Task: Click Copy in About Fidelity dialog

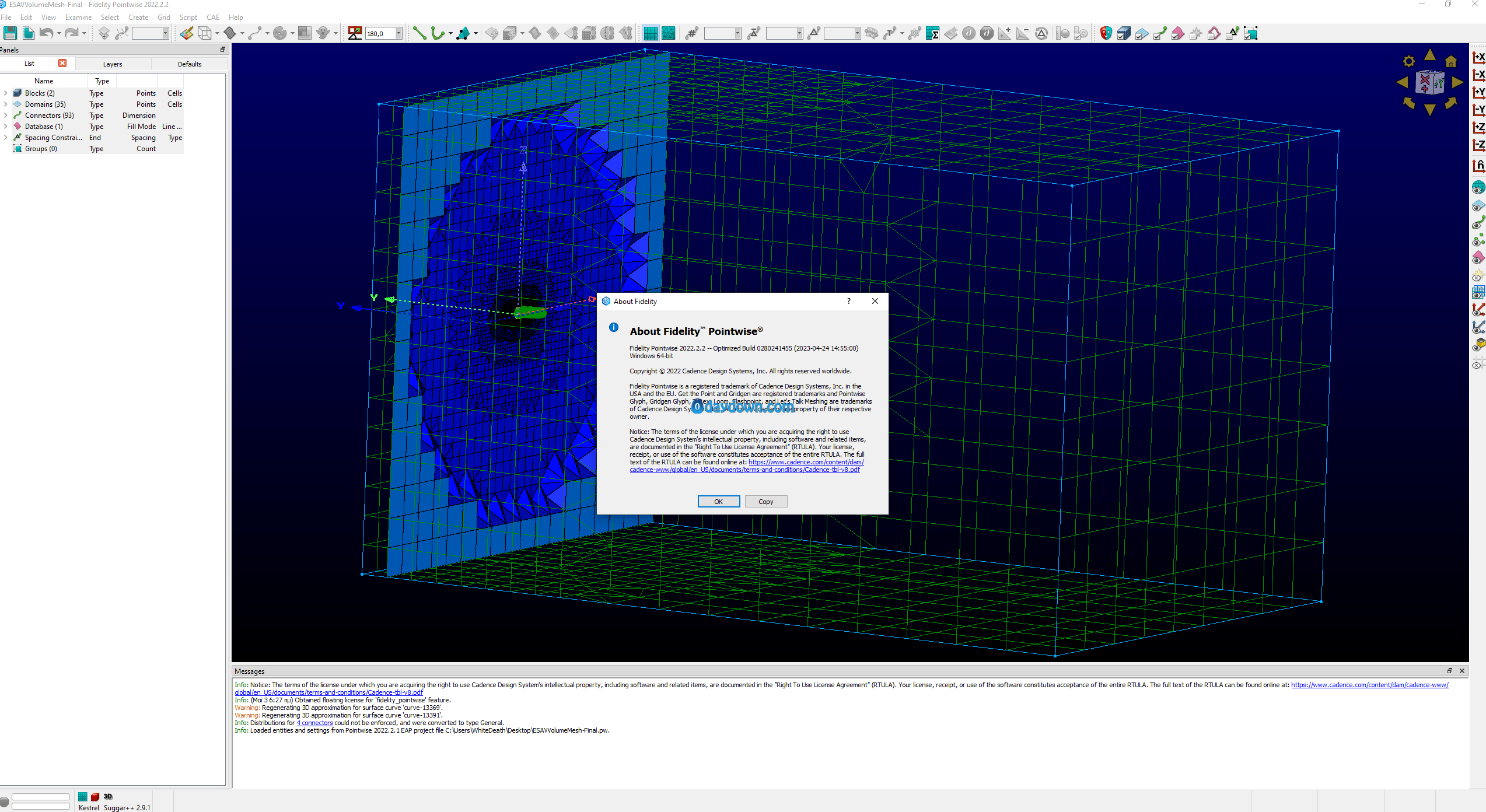Action: [x=766, y=502]
